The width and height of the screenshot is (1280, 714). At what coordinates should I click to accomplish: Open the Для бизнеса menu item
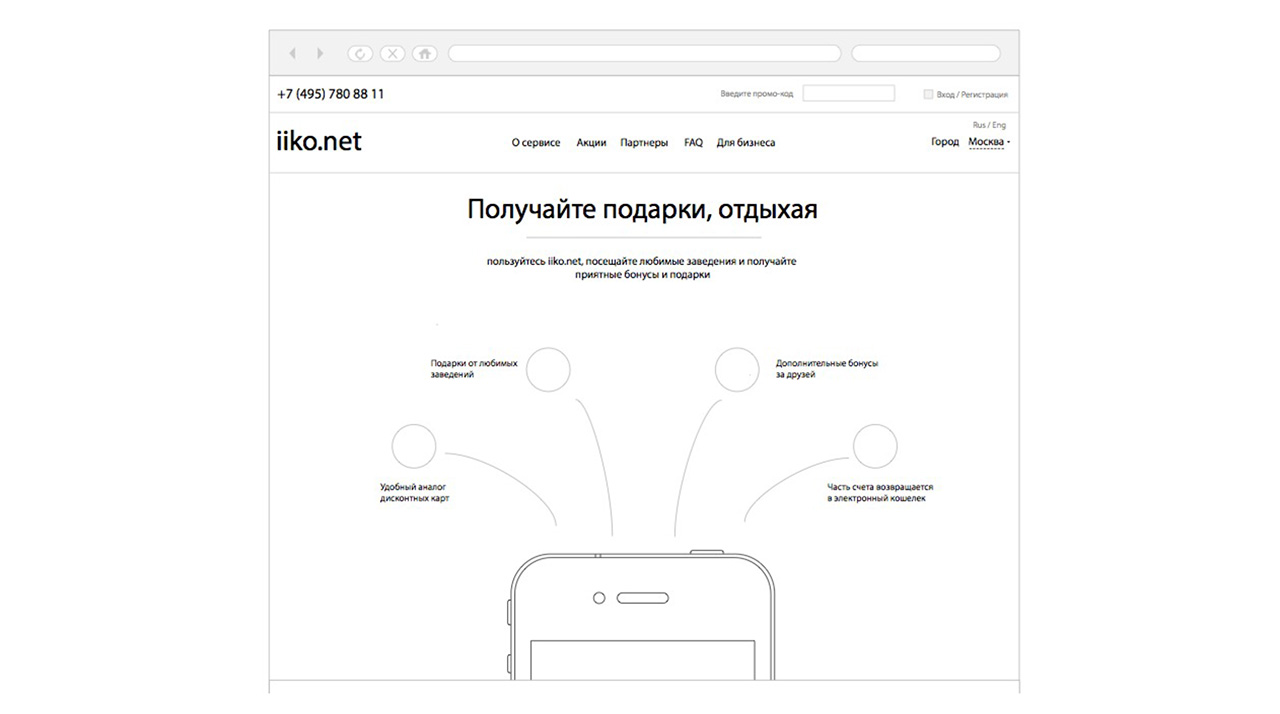pyautogui.click(x=746, y=143)
